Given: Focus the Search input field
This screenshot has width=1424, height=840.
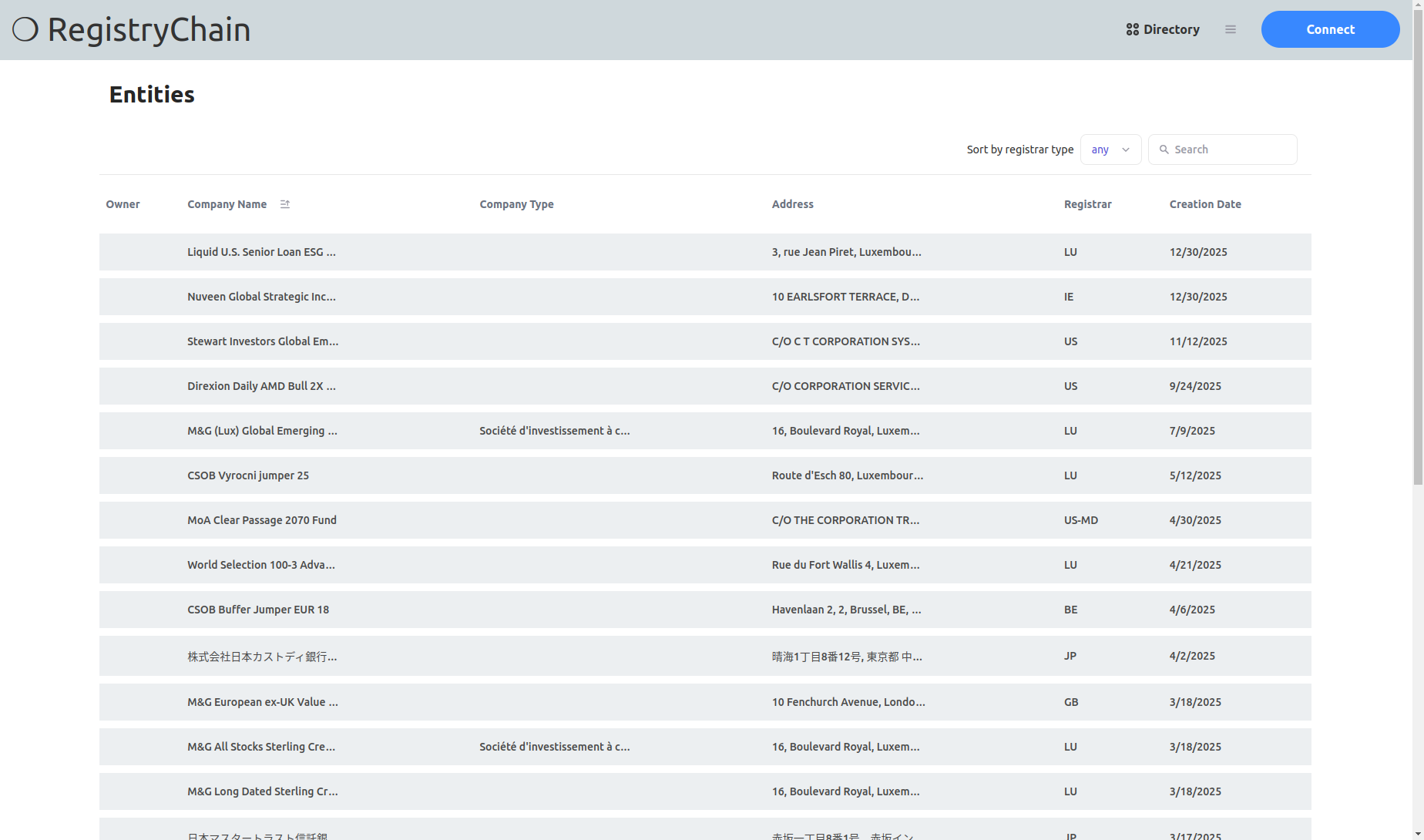Looking at the screenshot, I should click(x=1223, y=150).
